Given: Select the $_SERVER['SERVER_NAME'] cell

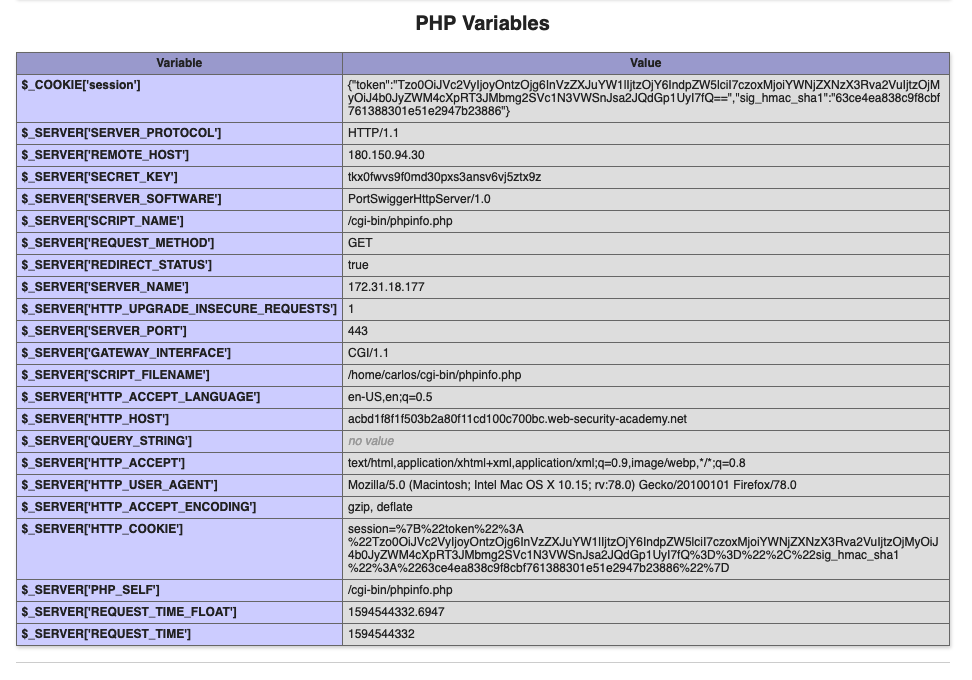Looking at the screenshot, I should [x=179, y=287].
